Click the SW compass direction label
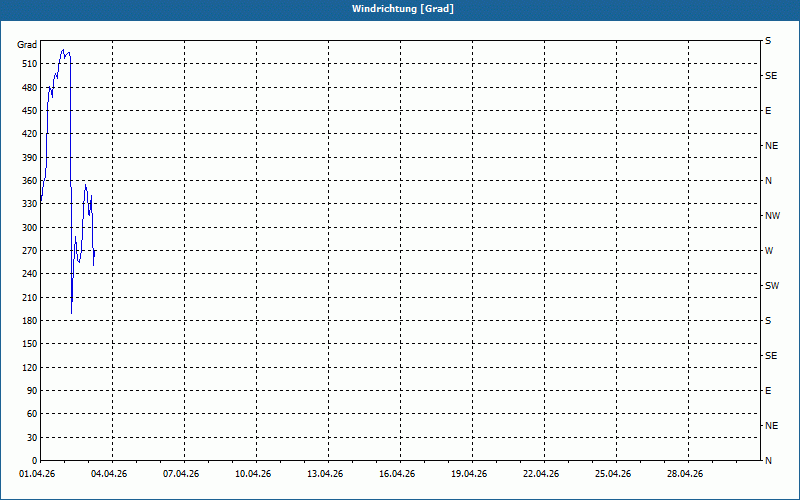Image resolution: width=800 pixels, height=500 pixels. 771,286
